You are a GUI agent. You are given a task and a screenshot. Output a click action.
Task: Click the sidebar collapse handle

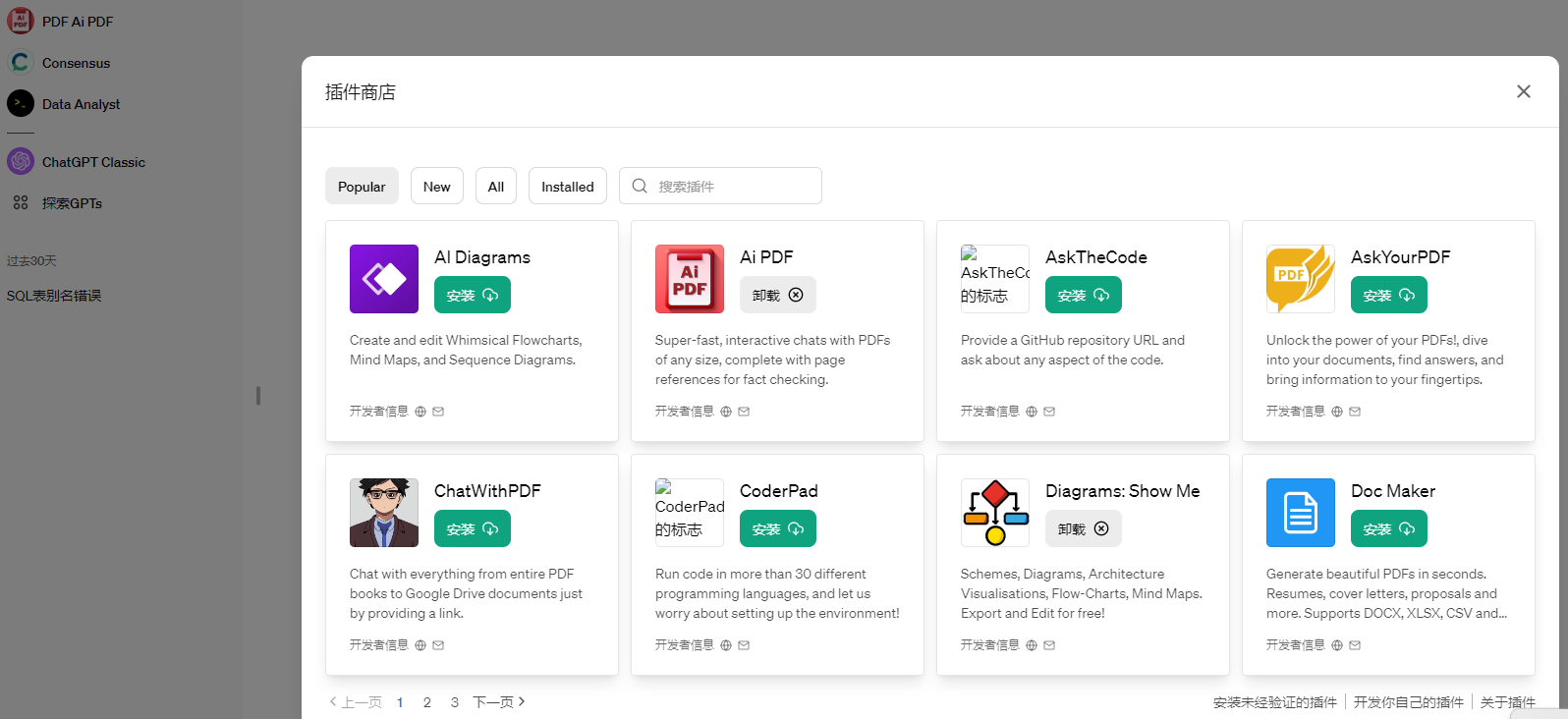258,396
